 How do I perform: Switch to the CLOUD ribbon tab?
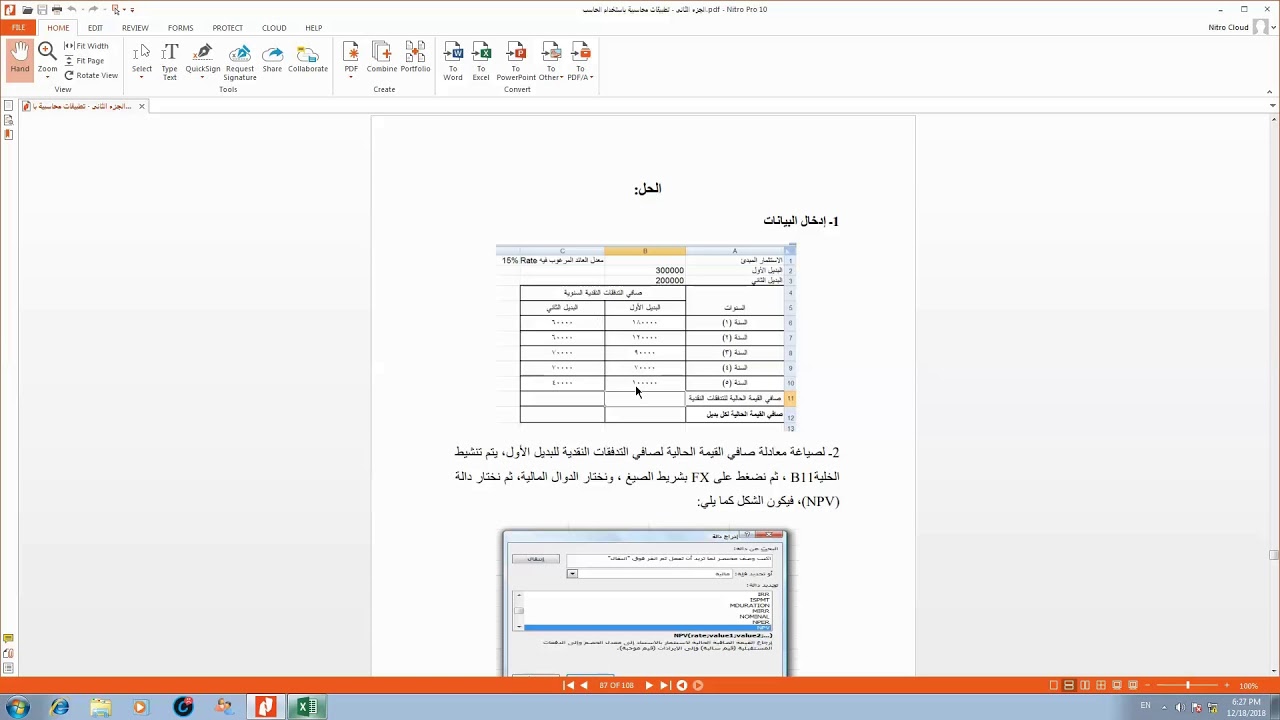[274, 28]
